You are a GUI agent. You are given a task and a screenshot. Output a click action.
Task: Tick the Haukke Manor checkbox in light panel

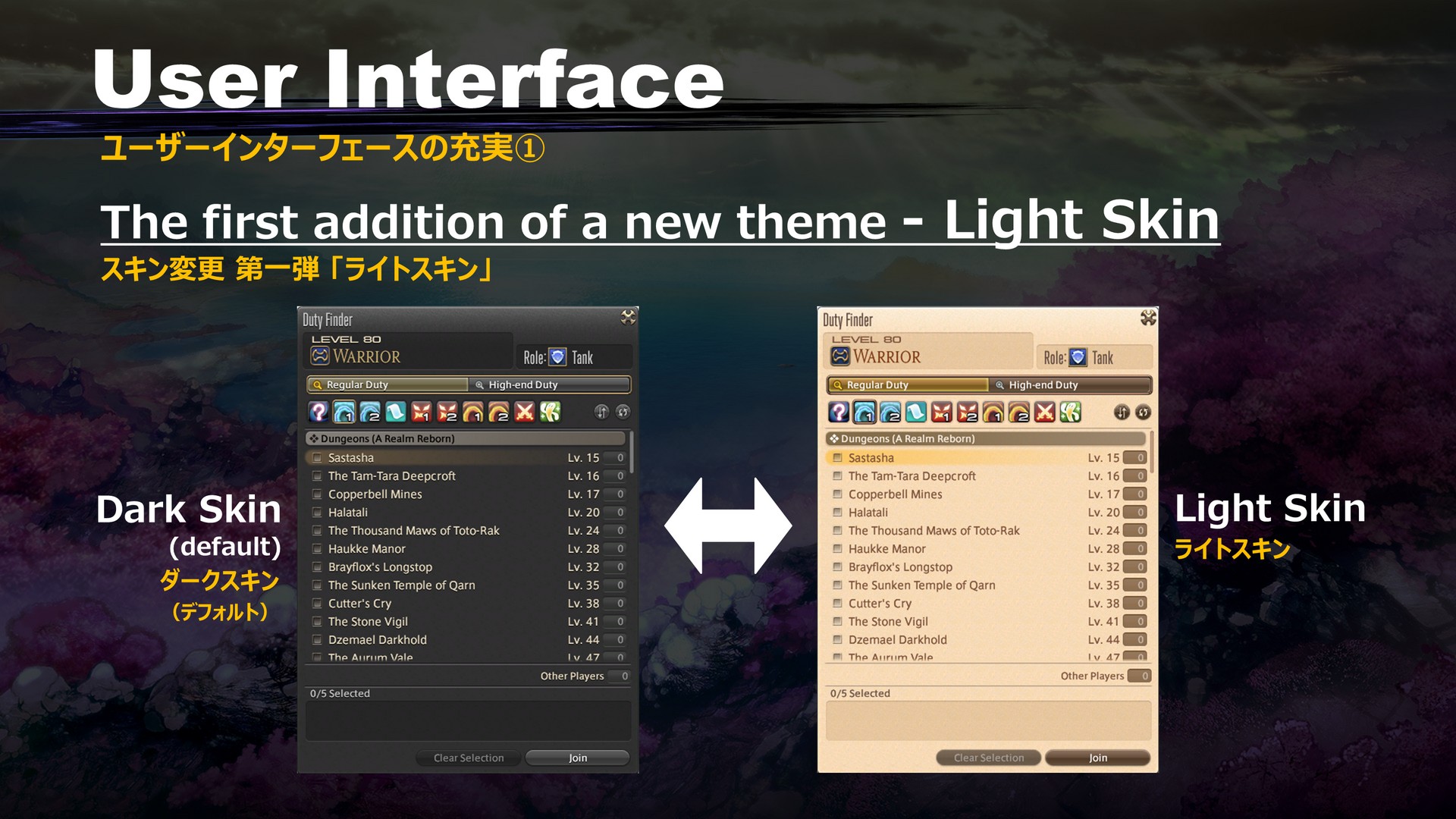point(837,549)
